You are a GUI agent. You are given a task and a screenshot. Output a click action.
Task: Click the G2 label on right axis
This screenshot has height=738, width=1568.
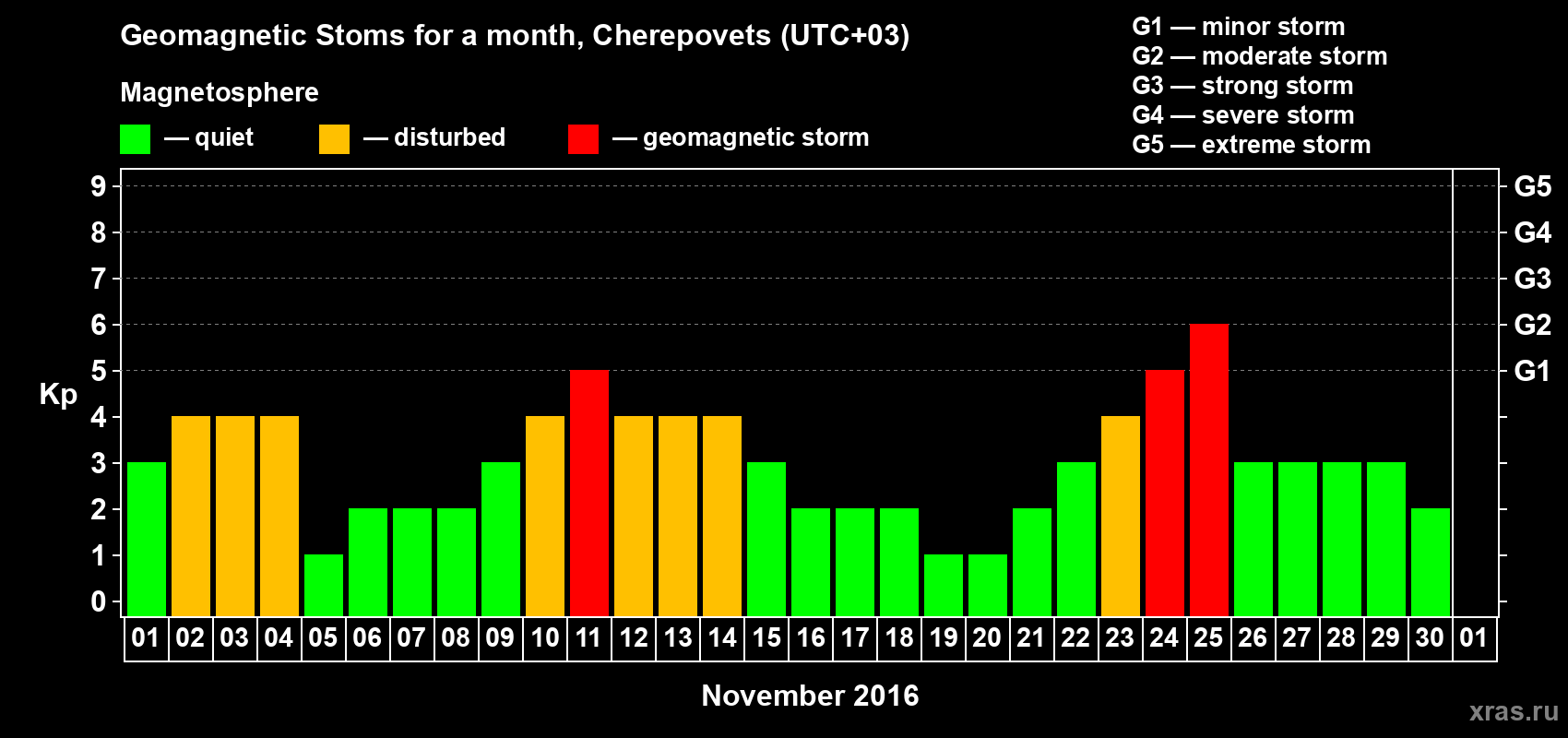click(x=1533, y=325)
